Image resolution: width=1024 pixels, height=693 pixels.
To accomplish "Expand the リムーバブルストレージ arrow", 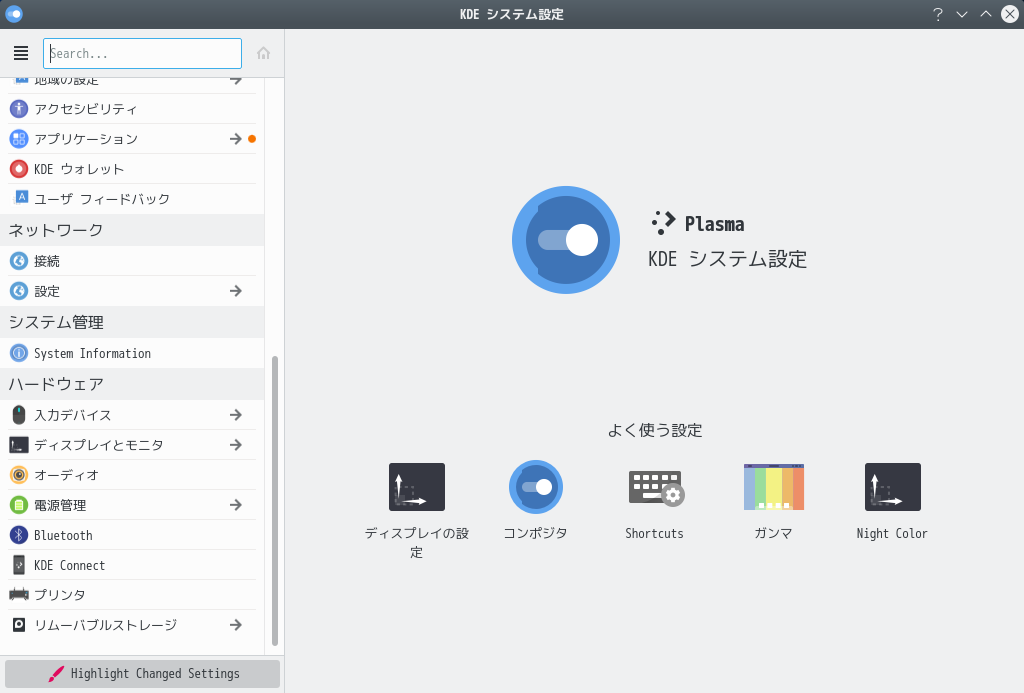I will point(236,625).
